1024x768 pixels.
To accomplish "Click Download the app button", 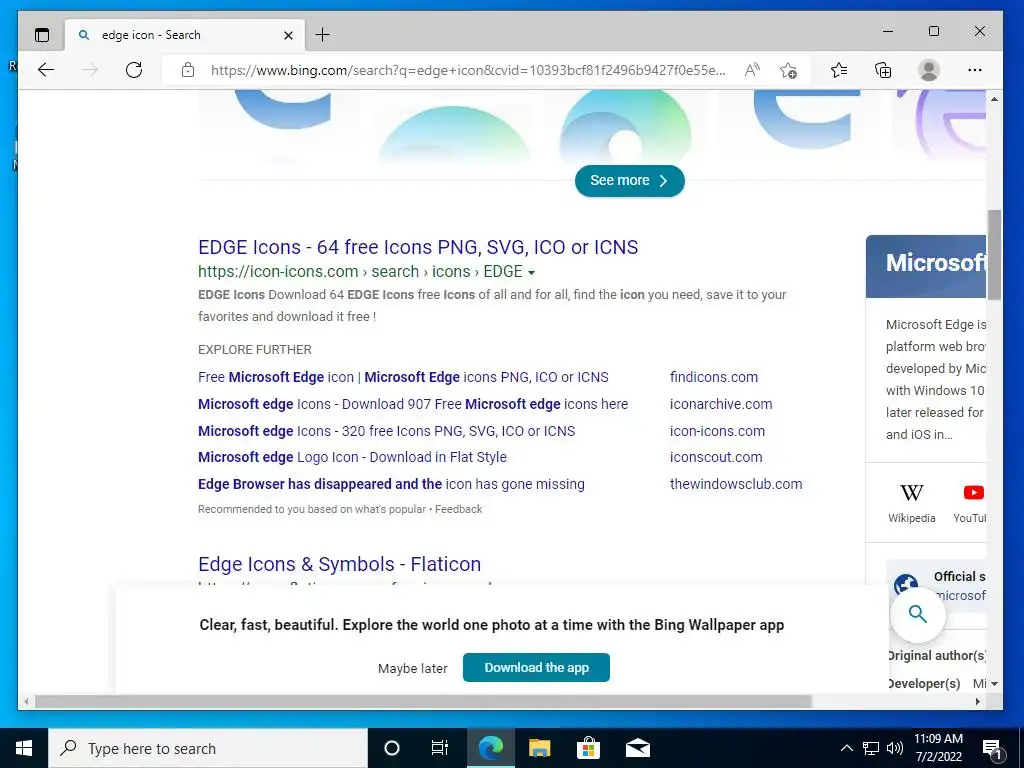I will click(x=536, y=667).
